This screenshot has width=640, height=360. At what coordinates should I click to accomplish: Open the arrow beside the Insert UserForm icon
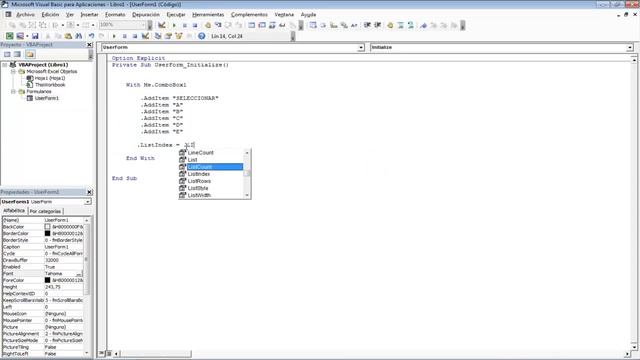[27, 36]
